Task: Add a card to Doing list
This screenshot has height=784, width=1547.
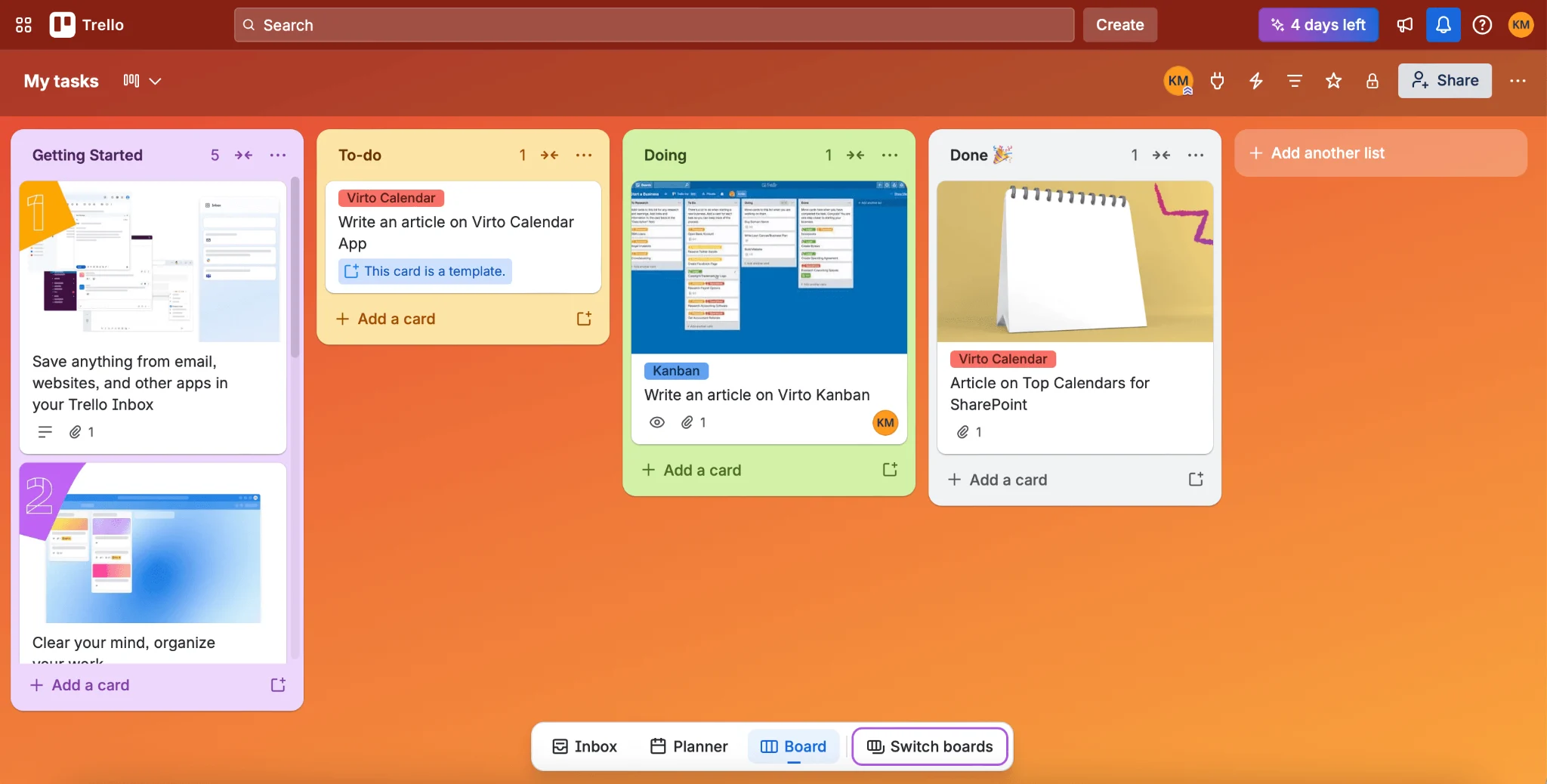Action: (x=692, y=470)
